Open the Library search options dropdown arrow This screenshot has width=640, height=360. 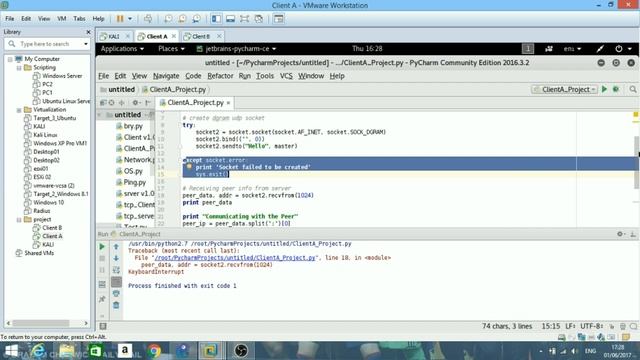(x=86, y=44)
